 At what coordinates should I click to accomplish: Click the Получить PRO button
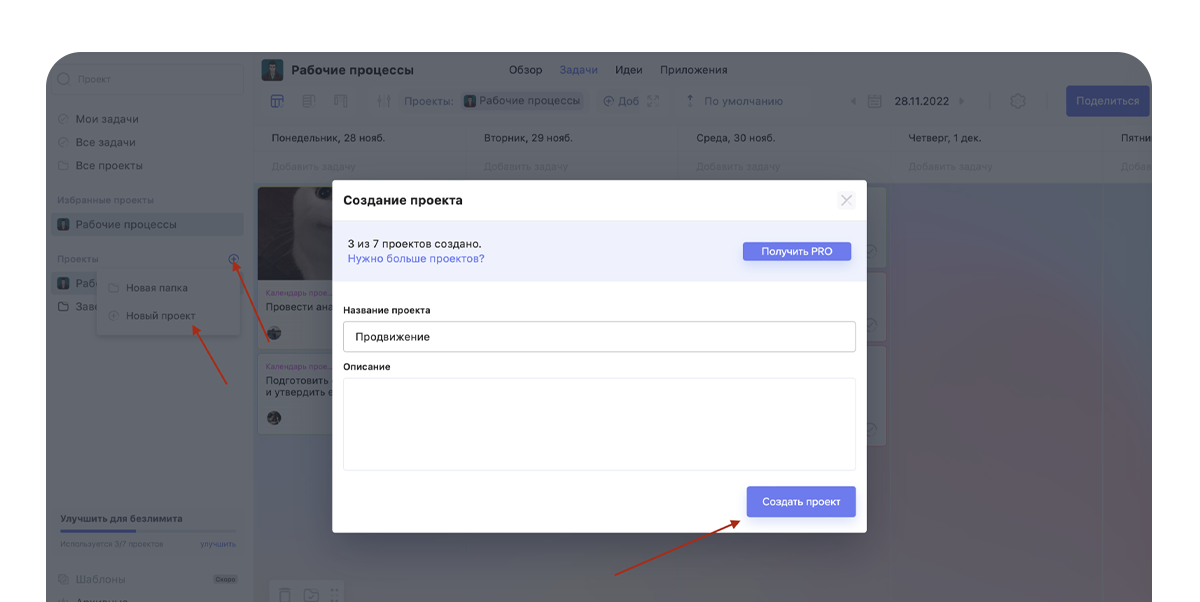(797, 251)
